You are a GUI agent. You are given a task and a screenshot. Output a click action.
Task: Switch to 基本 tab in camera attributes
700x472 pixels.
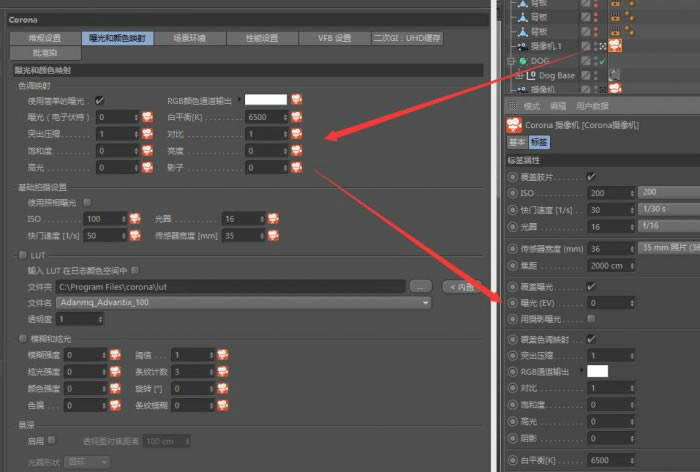coord(517,142)
